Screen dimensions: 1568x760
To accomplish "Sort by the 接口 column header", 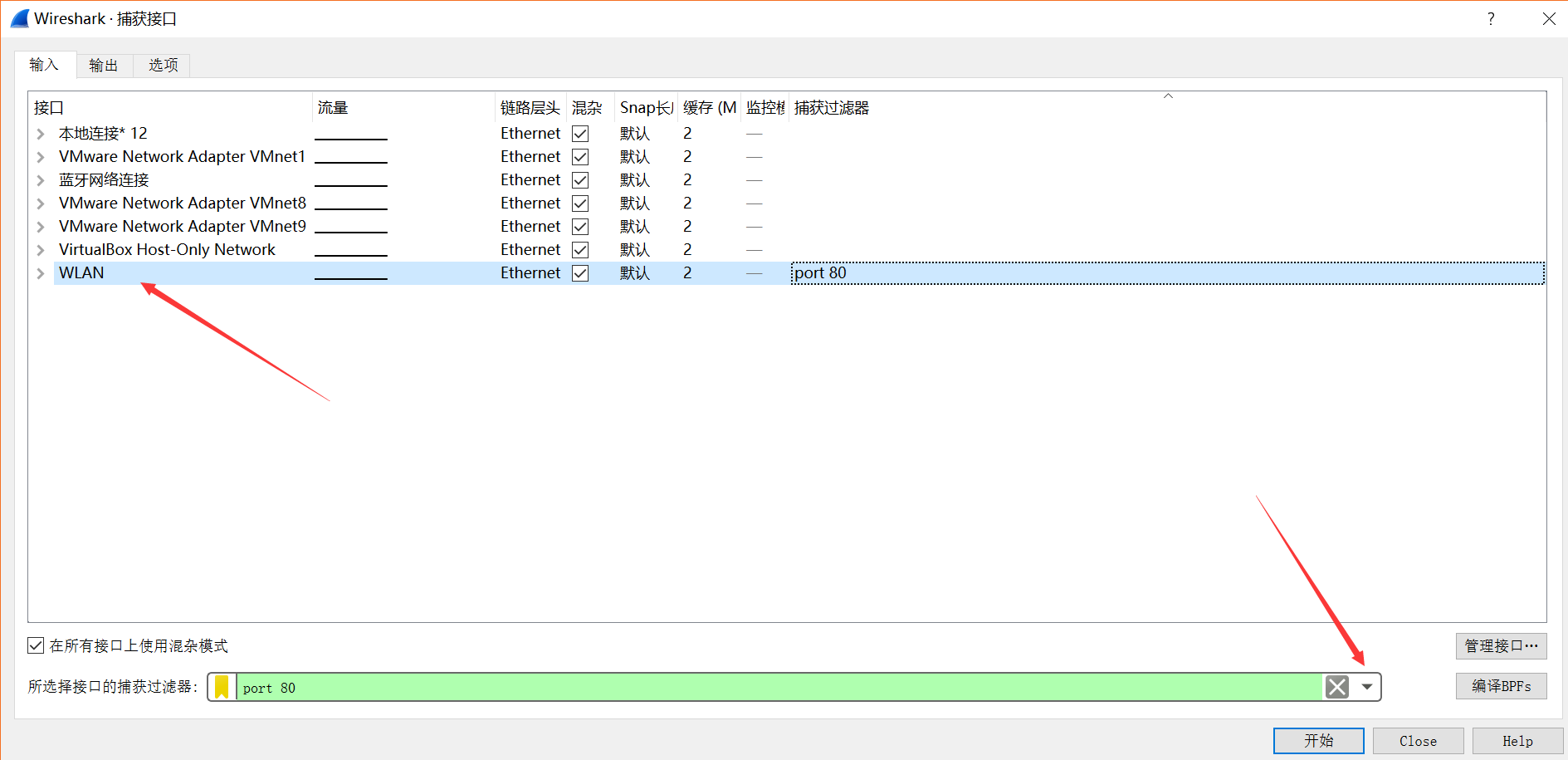I will point(171,108).
